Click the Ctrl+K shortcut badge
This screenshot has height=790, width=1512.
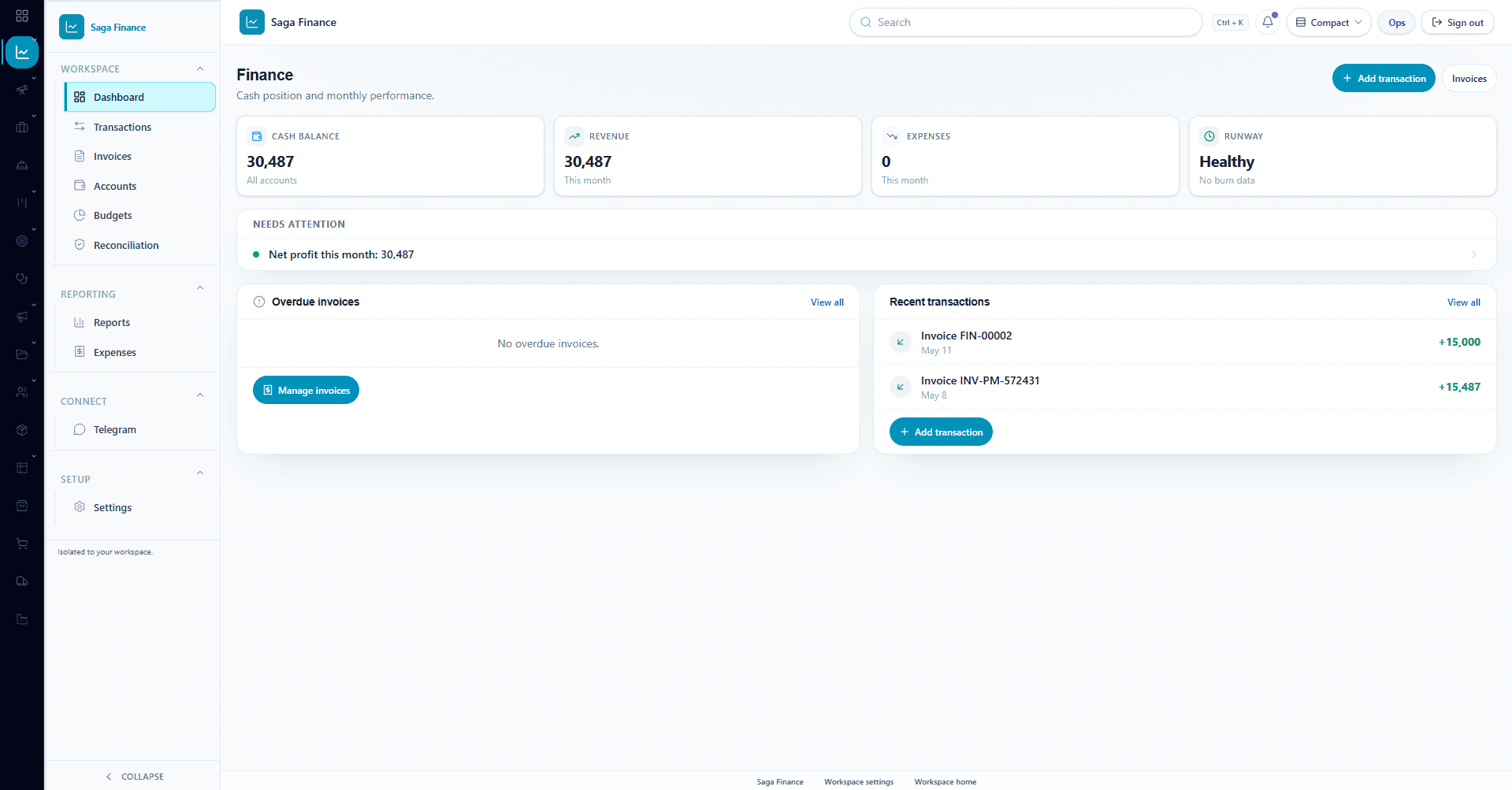[1229, 22]
